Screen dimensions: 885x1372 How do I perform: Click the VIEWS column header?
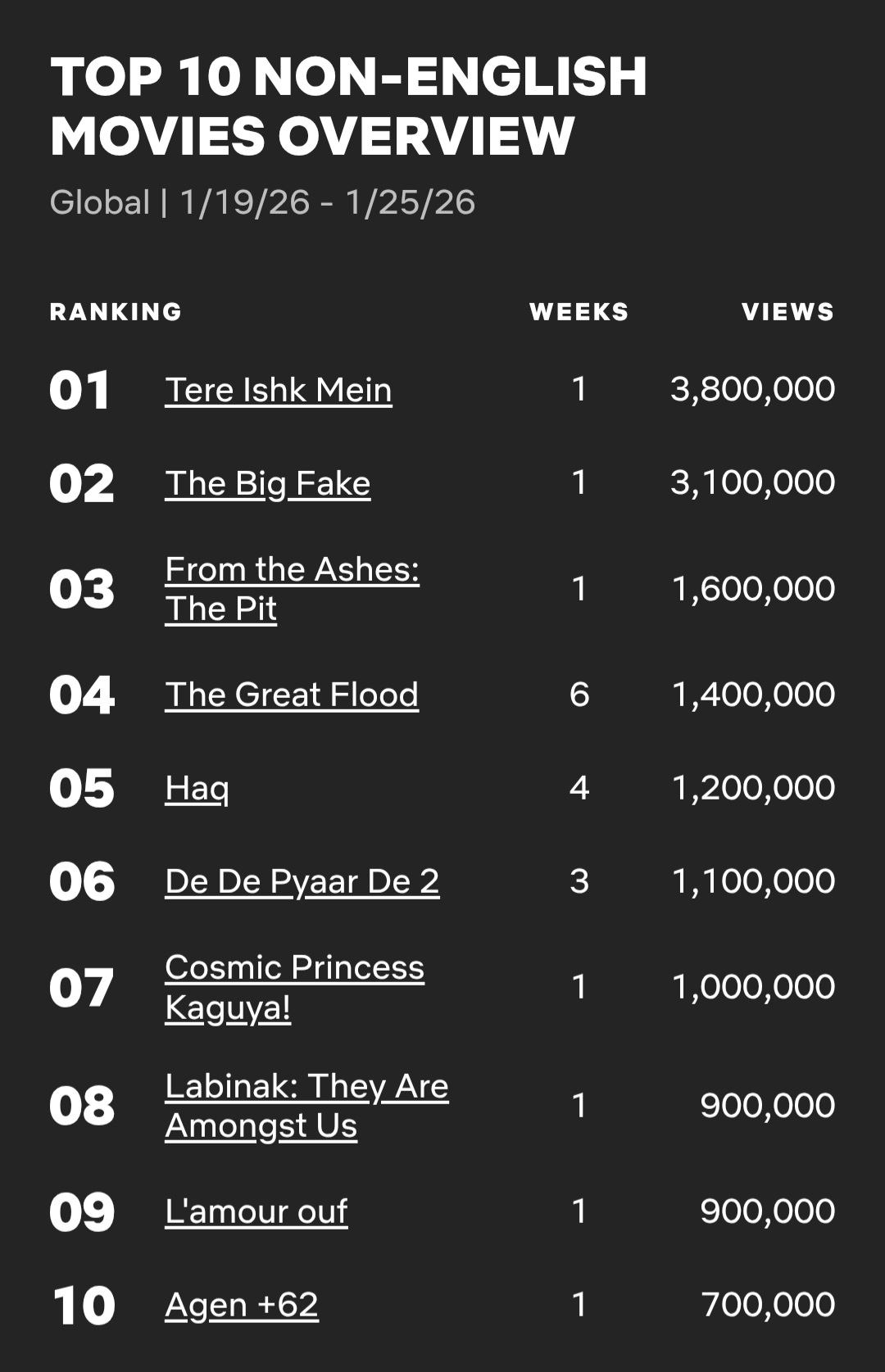[x=787, y=312]
